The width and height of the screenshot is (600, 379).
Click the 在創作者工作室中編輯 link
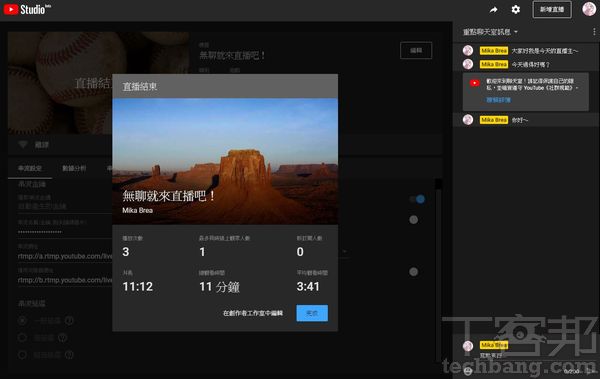click(253, 313)
